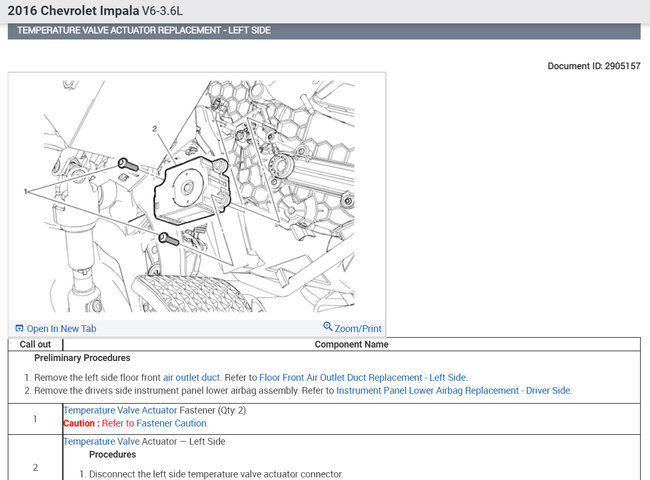This screenshot has width=650, height=480.
Task: Follow Floor Front Air Outlet Duct Replacement link
Action: 363,378
